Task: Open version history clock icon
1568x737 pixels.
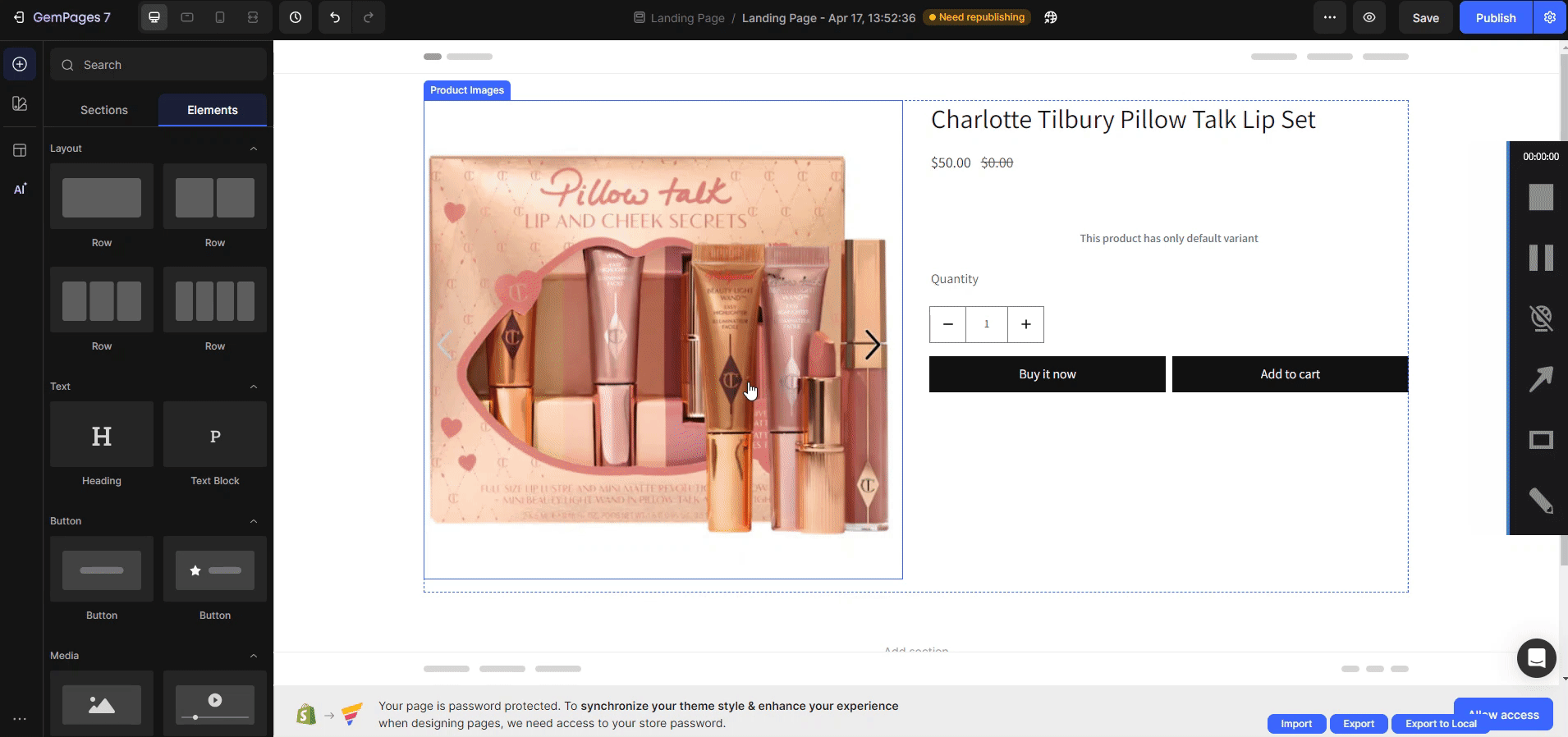Action: click(x=296, y=17)
